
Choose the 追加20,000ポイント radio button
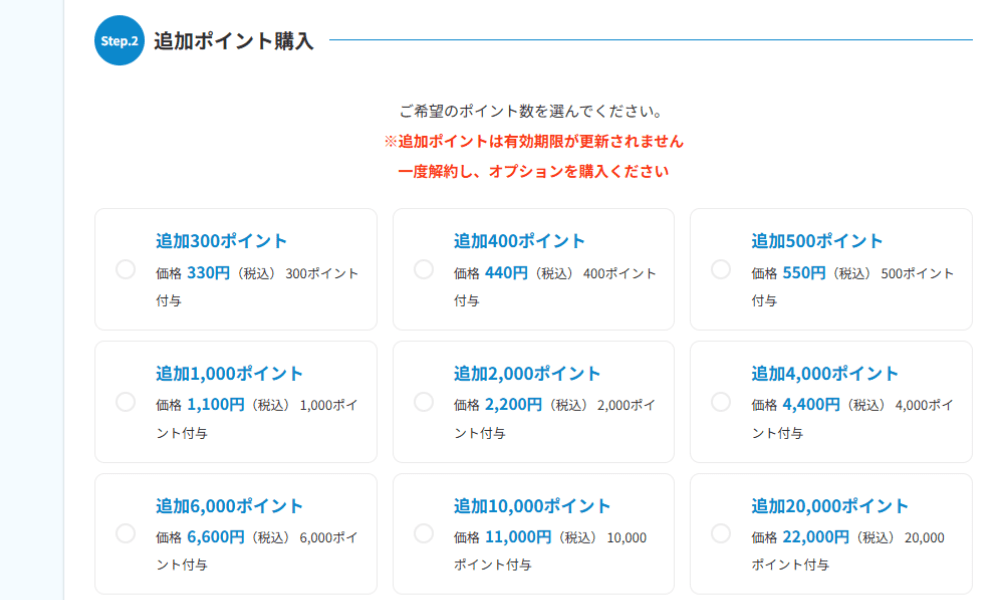coord(721,533)
